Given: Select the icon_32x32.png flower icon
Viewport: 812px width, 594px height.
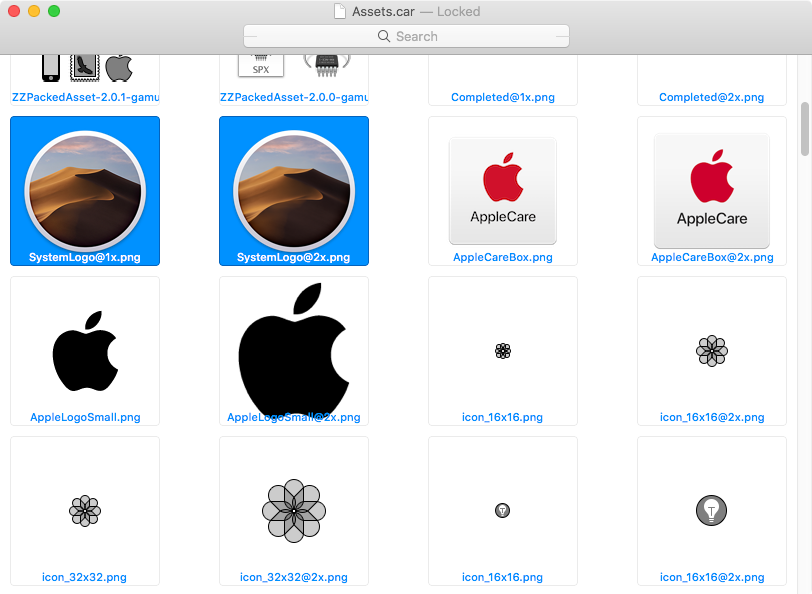Looking at the screenshot, I should click(x=85, y=511).
